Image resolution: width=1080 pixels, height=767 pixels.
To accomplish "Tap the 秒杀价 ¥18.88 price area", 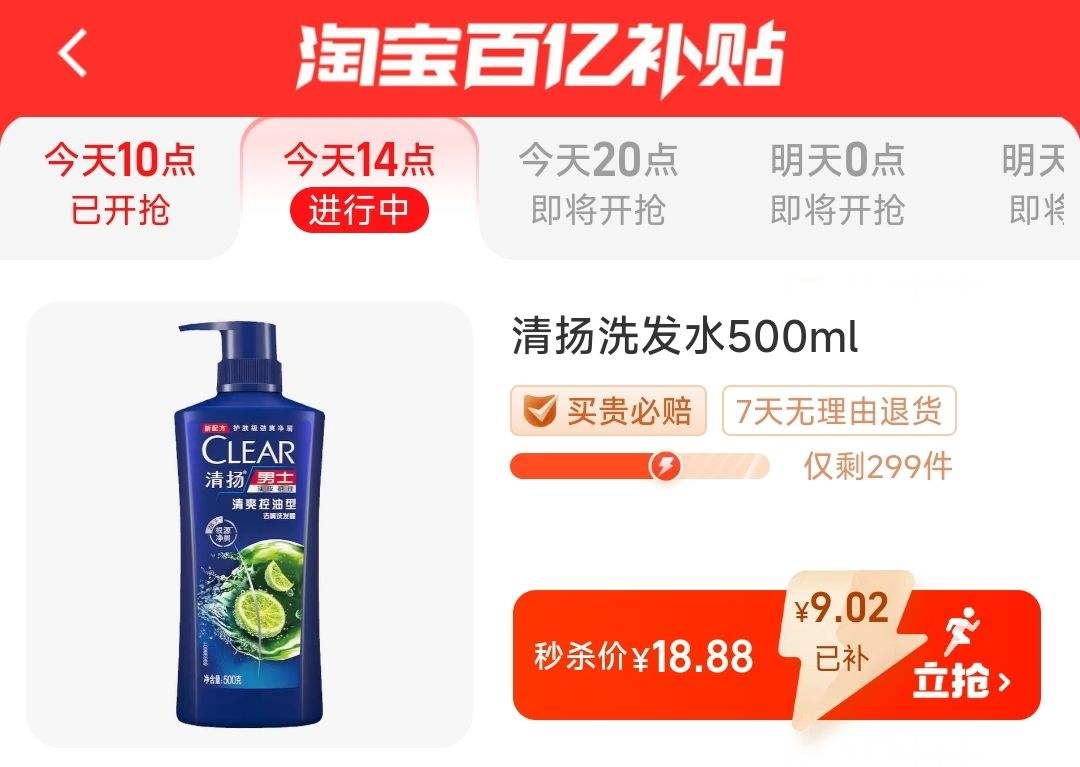I will point(643,655).
